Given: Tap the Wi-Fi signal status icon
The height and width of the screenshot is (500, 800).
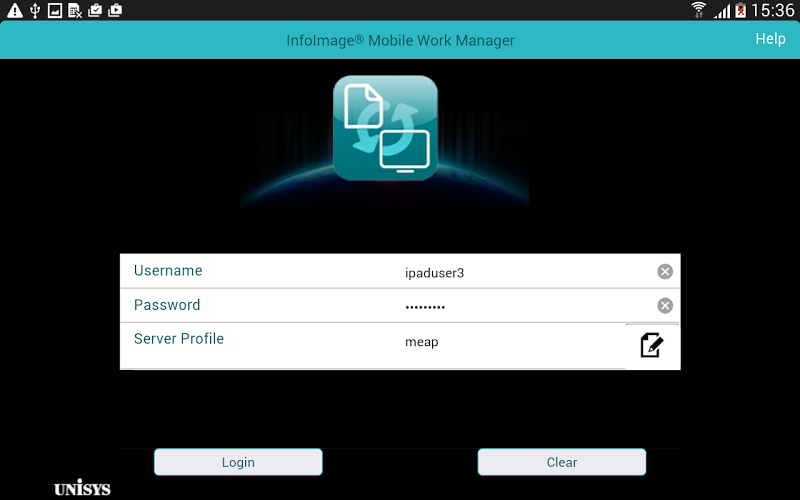Looking at the screenshot, I should (x=698, y=10).
